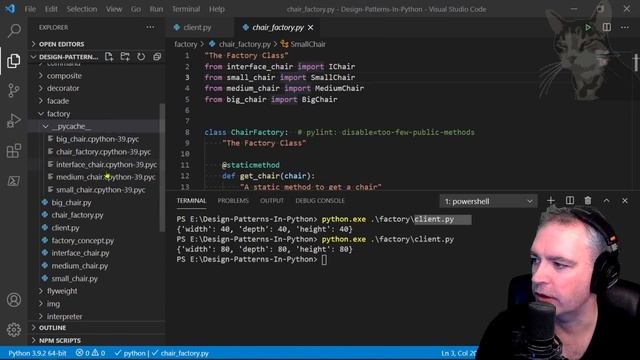The image size is (640, 360).
Task: Expand the flyweight folder
Action: [62, 291]
